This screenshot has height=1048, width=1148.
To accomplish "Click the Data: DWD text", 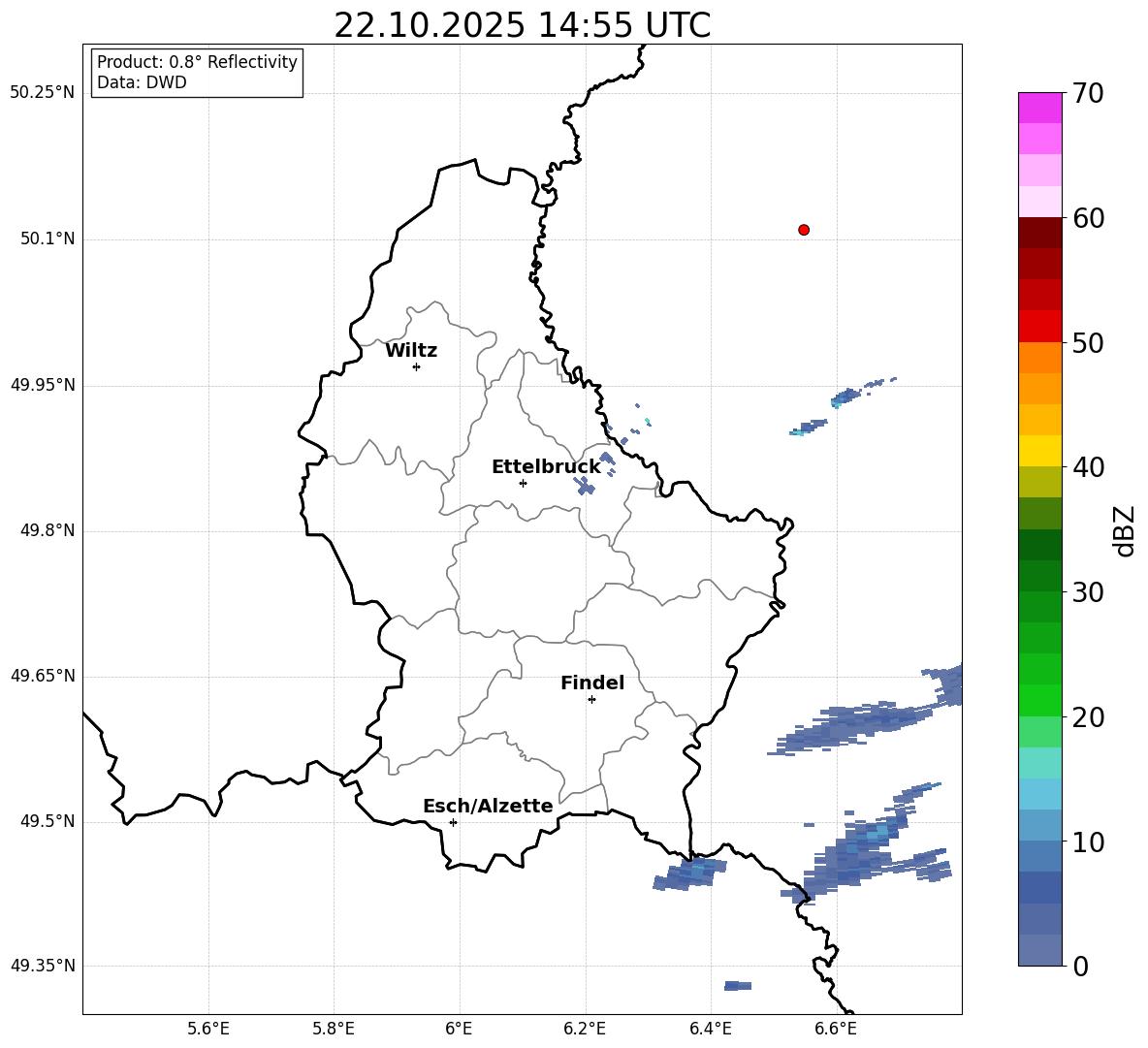I will (142, 82).
